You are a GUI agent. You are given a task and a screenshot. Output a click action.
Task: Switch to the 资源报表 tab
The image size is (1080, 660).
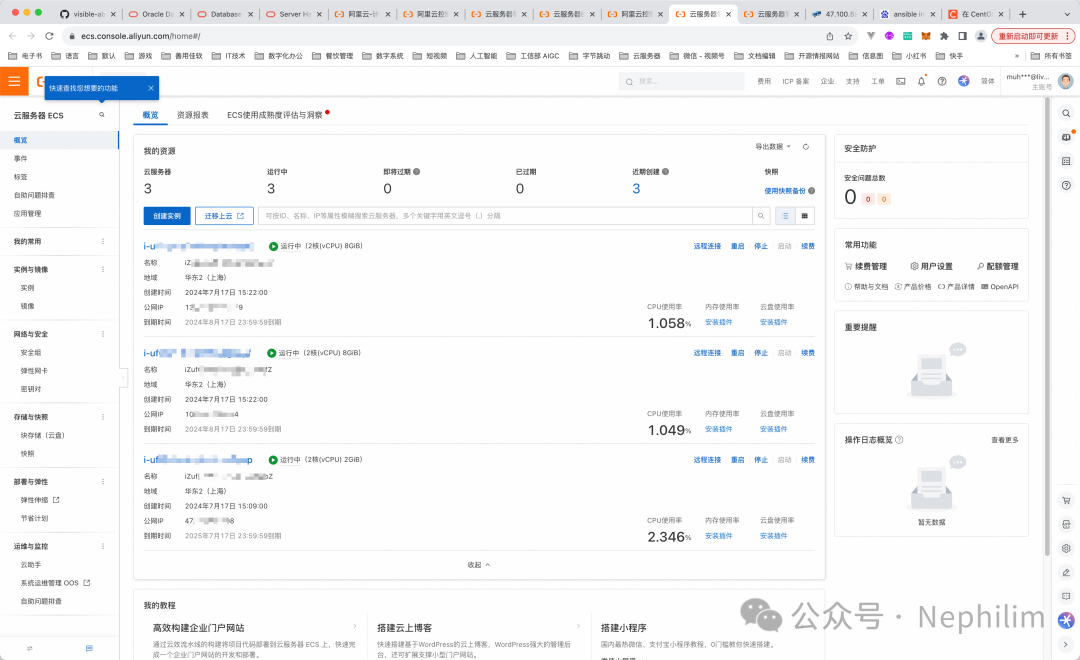pos(192,115)
